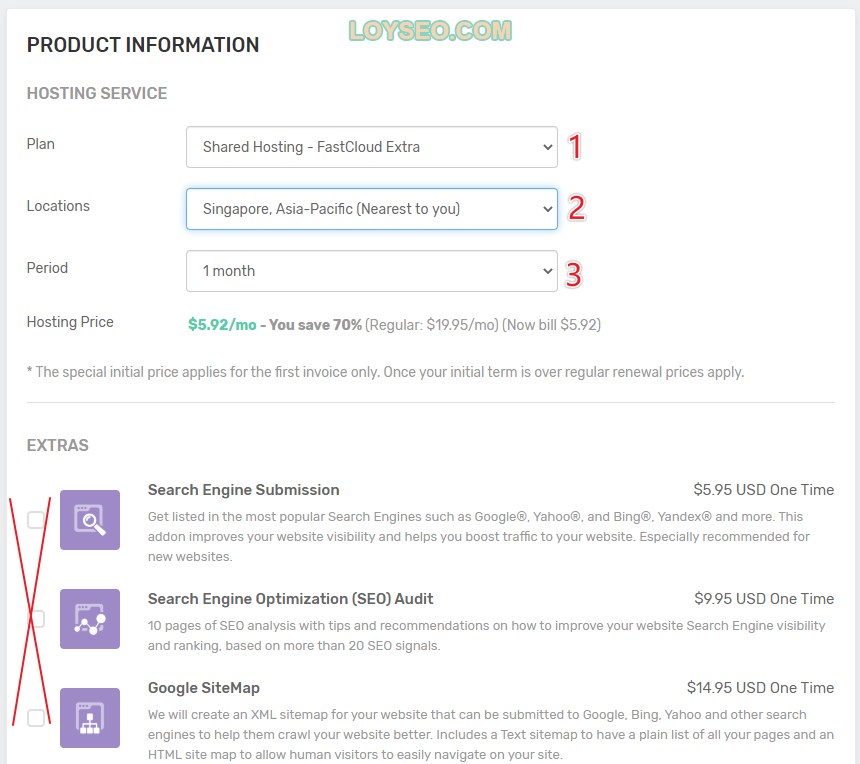Screen dimensions: 860x764
Task: Click the Hosting Price label
Action: [70, 322]
